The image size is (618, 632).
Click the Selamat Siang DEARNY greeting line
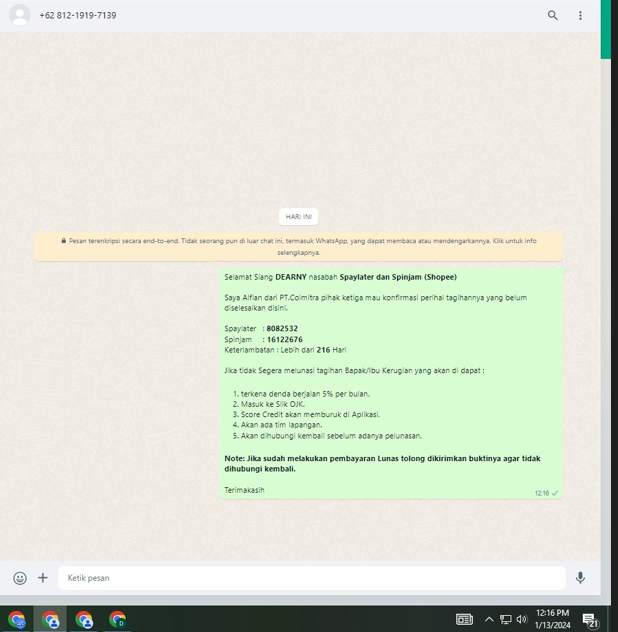340,277
